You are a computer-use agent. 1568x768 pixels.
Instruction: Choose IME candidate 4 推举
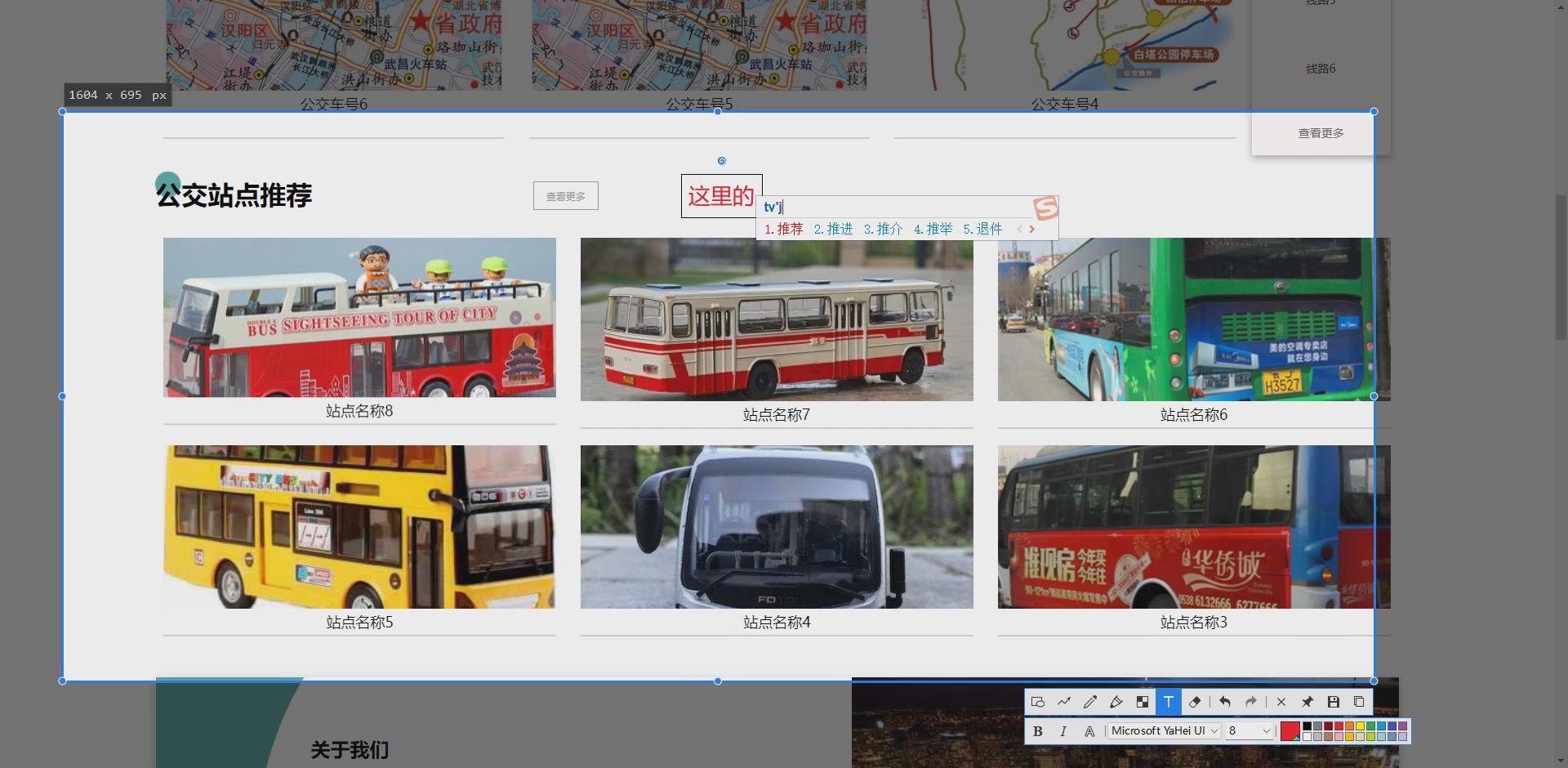[x=933, y=229]
